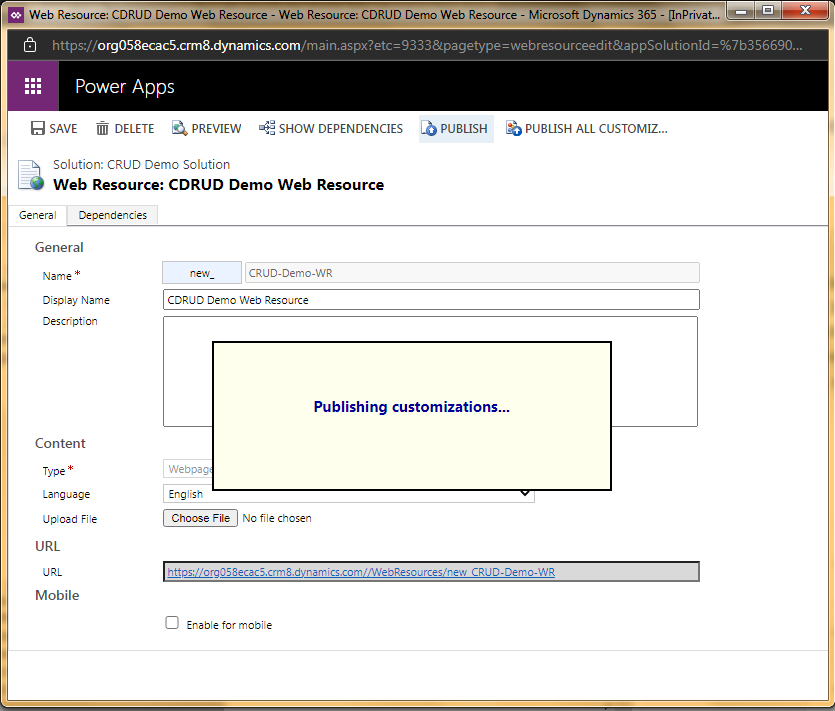835x711 pixels.
Task: Close the browser window
Action: 805,11
